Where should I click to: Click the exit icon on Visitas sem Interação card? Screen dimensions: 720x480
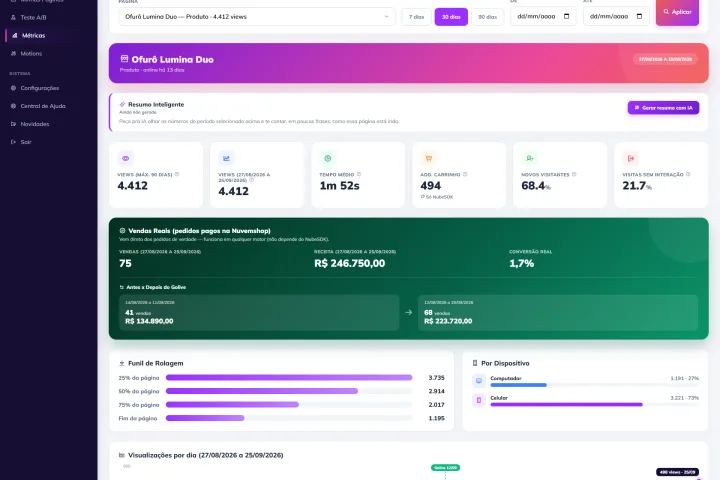(630, 158)
